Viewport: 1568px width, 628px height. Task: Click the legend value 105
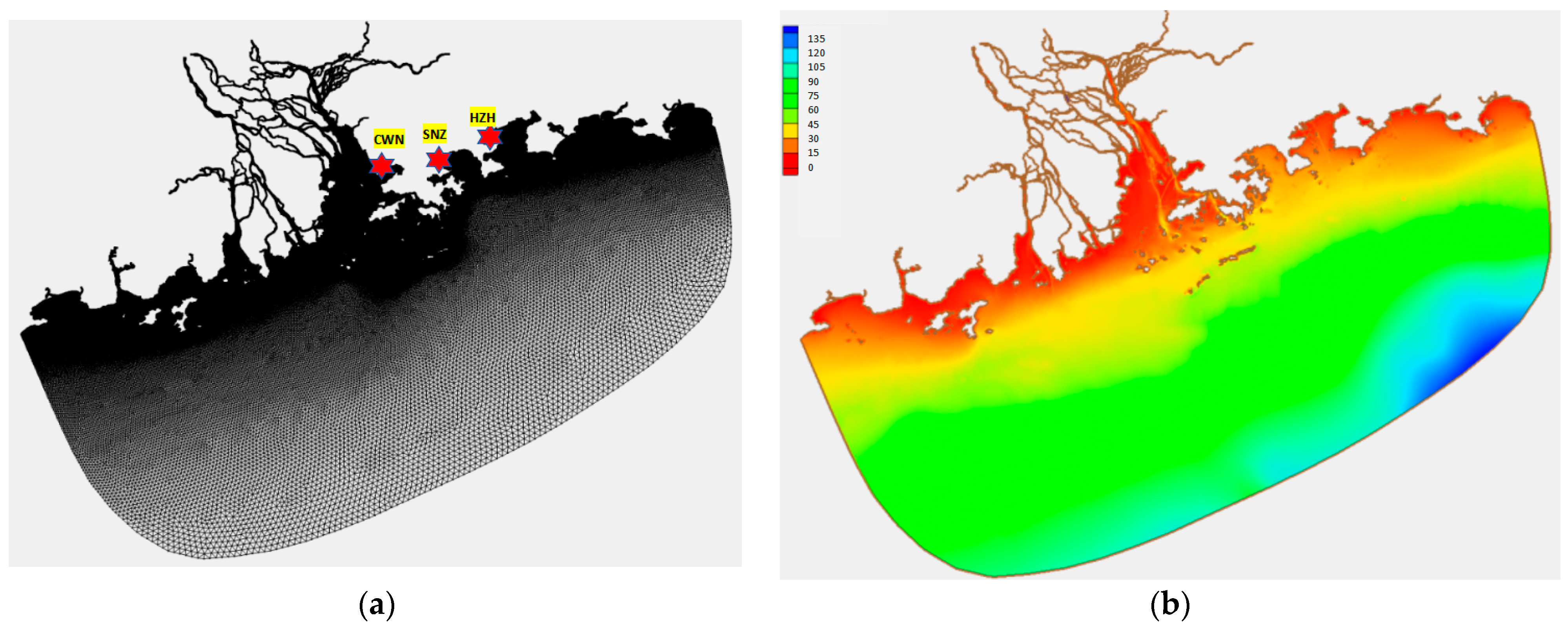816,67
